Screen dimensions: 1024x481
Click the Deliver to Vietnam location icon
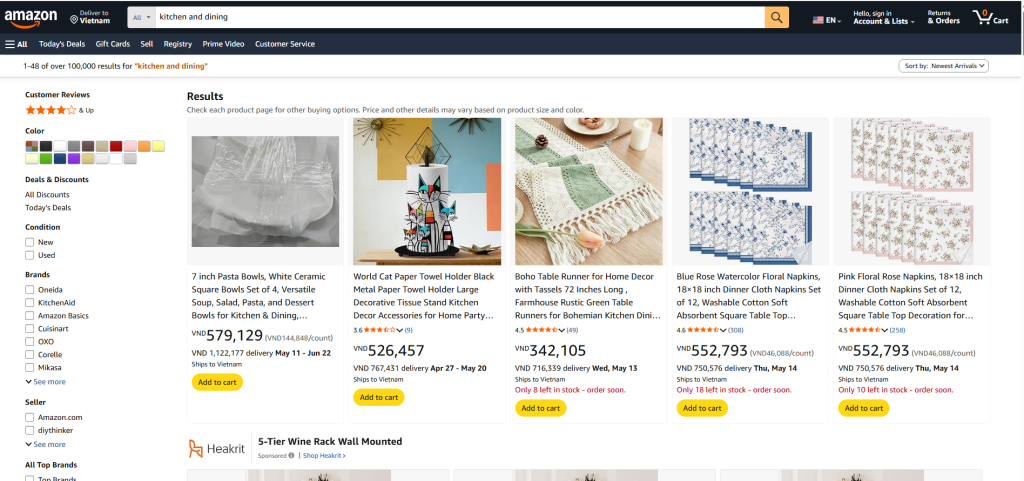74,20
